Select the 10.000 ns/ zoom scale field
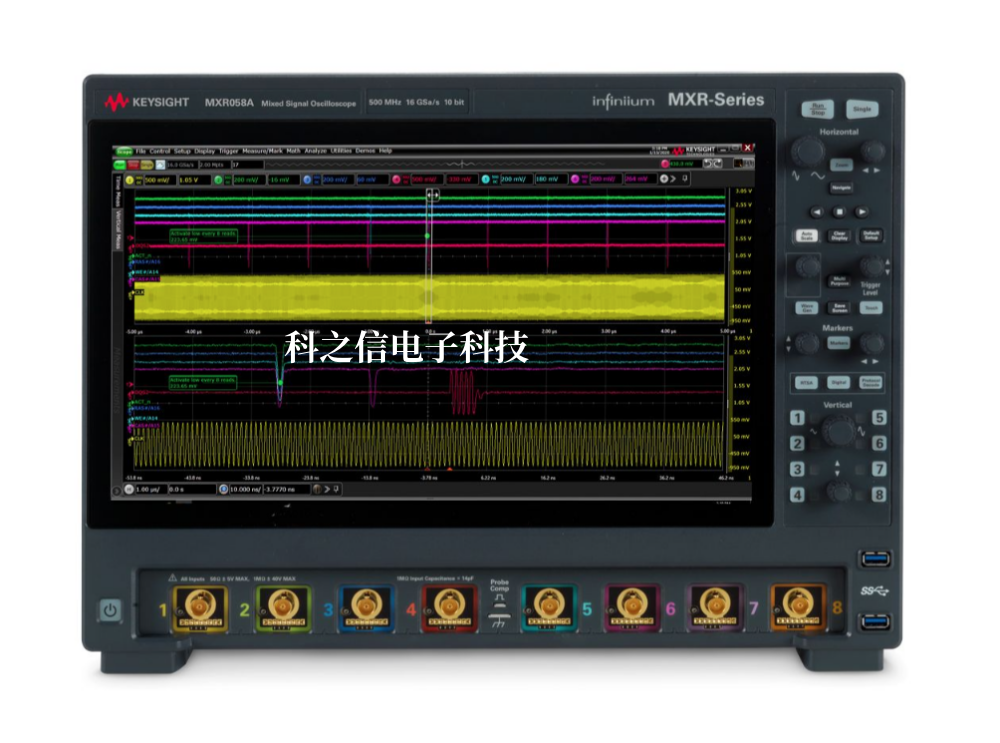The width and height of the screenshot is (1000, 743). pyautogui.click(x=246, y=490)
